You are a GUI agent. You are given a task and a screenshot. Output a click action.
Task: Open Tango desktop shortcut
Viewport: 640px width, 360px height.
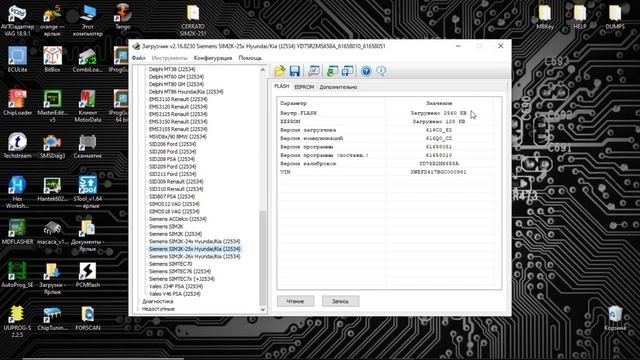pos(122,16)
